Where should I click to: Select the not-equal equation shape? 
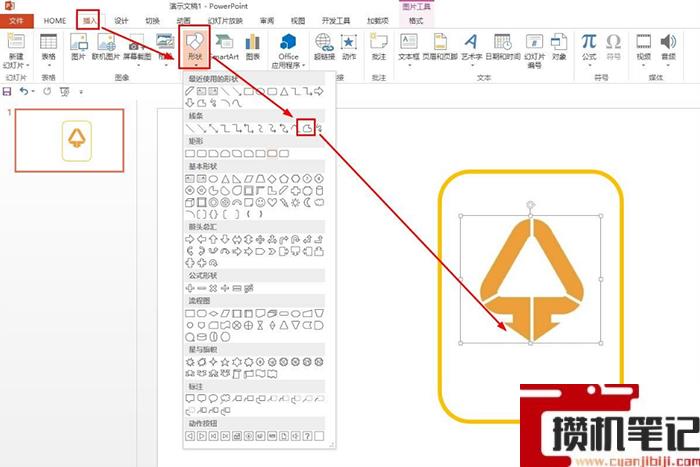pyautogui.click(x=249, y=288)
